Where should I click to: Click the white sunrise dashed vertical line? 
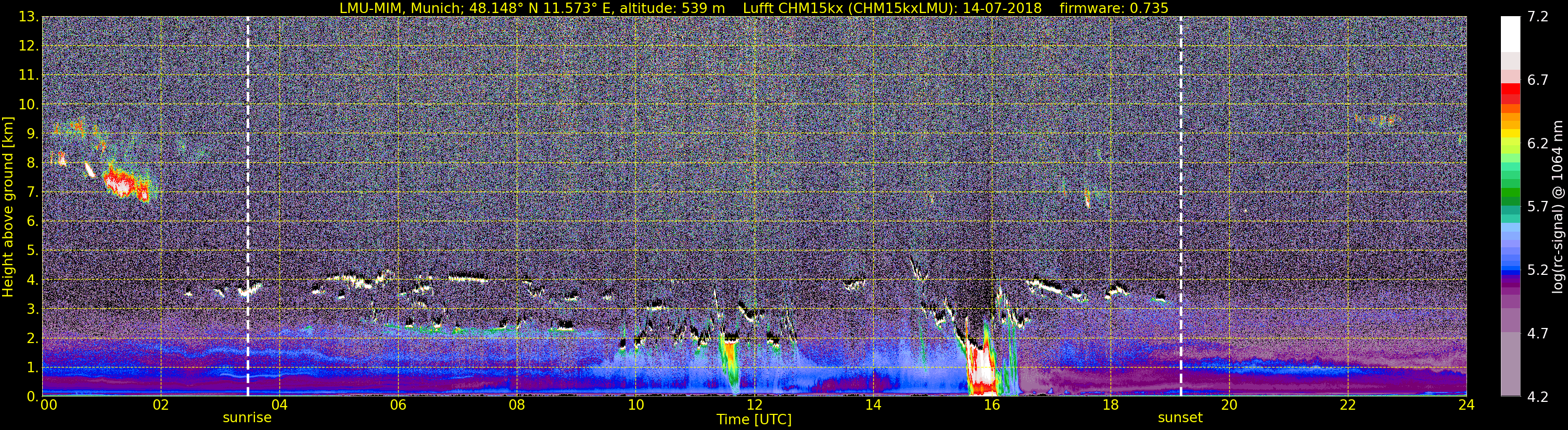248,206
